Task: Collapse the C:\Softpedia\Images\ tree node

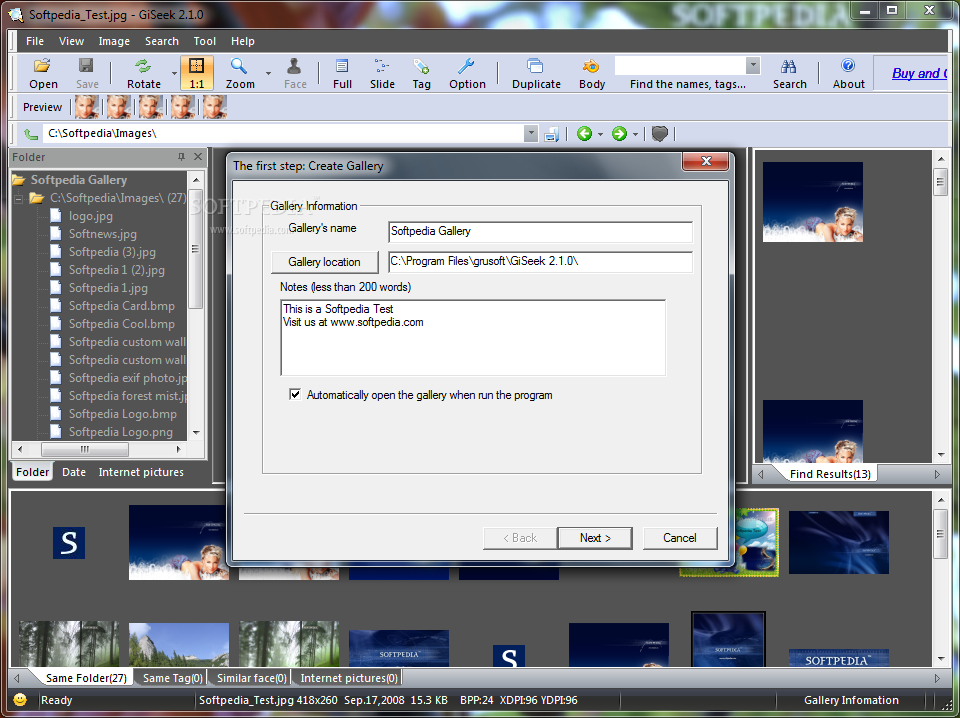Action: 19,198
